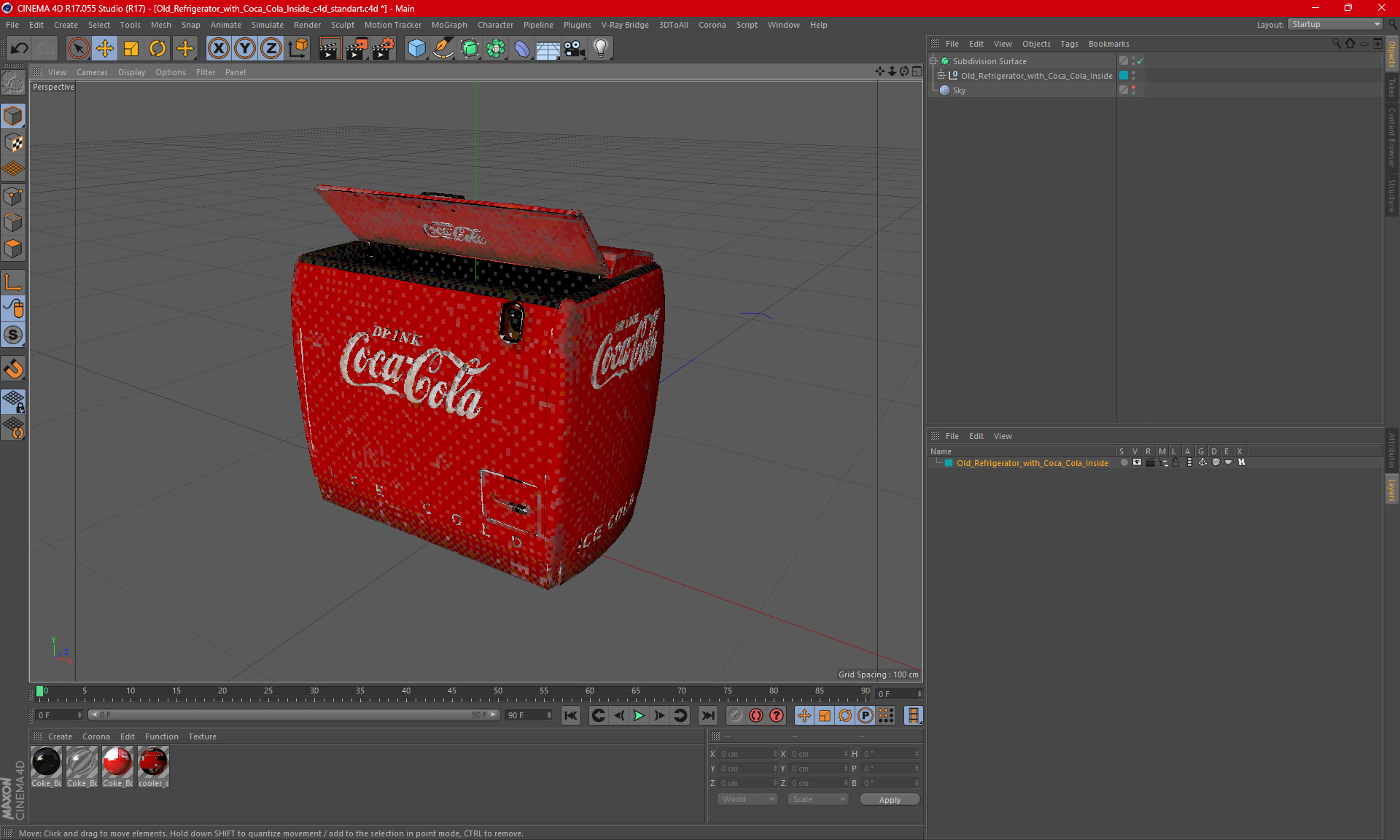Open the Deformer objects icon
Screen dimensions: 1400x840
coord(522,49)
